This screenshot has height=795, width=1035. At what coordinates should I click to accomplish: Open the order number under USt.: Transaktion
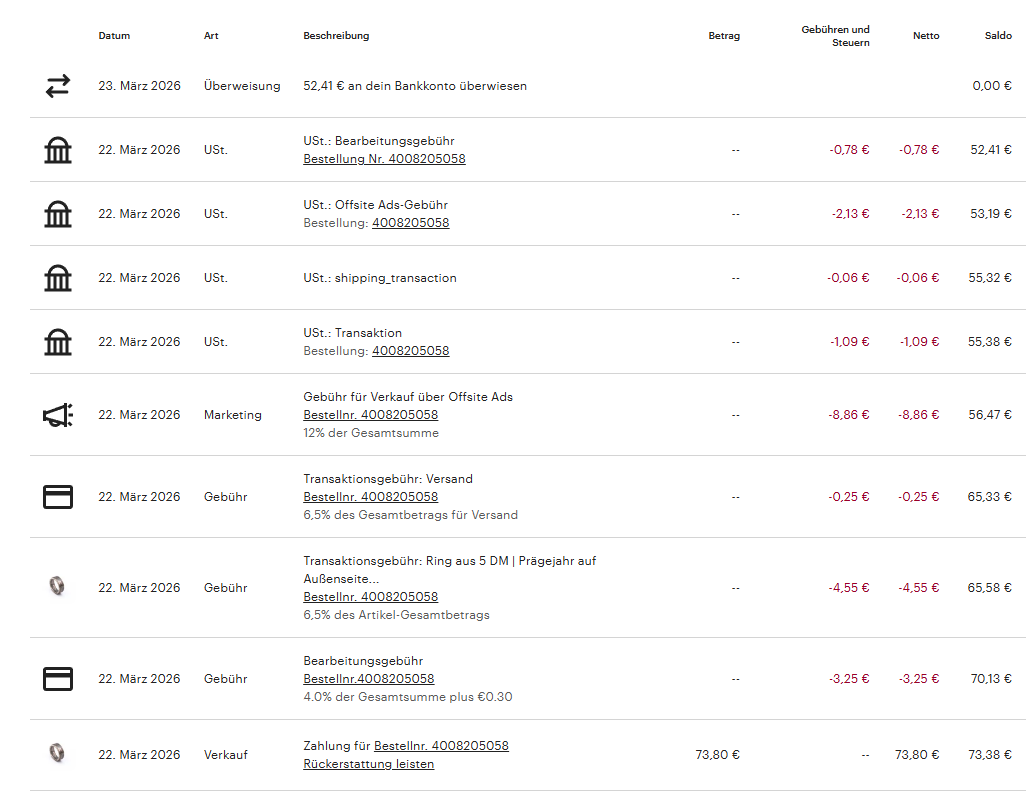[x=410, y=351]
